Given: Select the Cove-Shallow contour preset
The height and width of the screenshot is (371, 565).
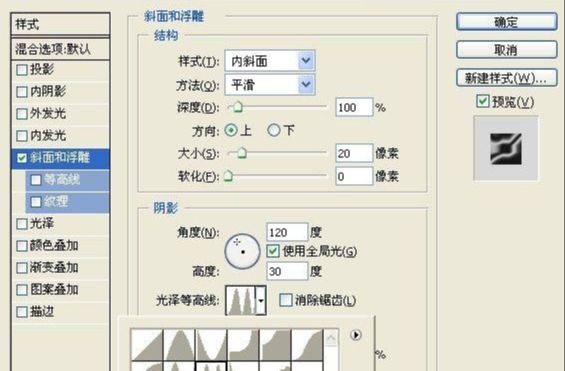Looking at the screenshot, I should [x=275, y=345].
